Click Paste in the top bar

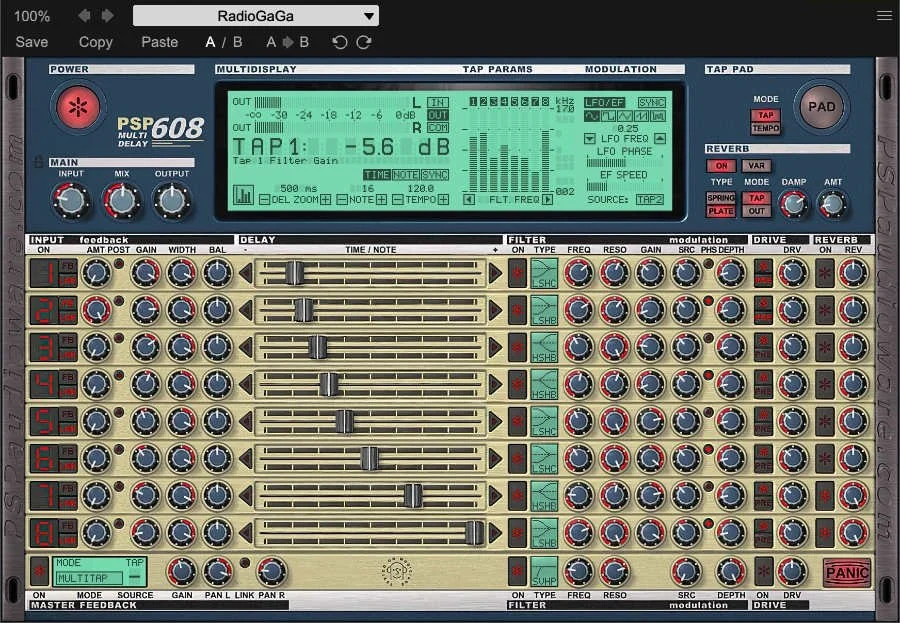click(x=160, y=42)
